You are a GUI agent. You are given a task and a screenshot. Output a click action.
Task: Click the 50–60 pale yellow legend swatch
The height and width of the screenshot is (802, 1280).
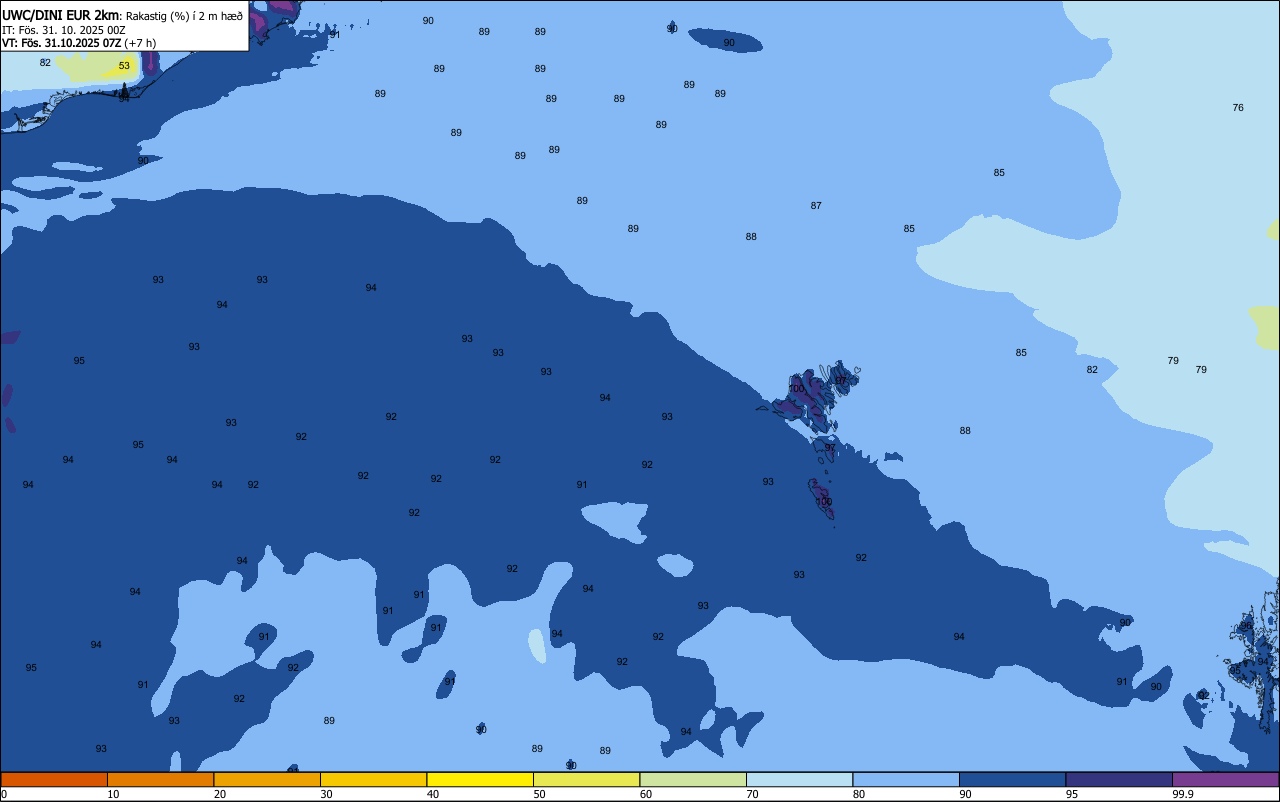(x=586, y=779)
